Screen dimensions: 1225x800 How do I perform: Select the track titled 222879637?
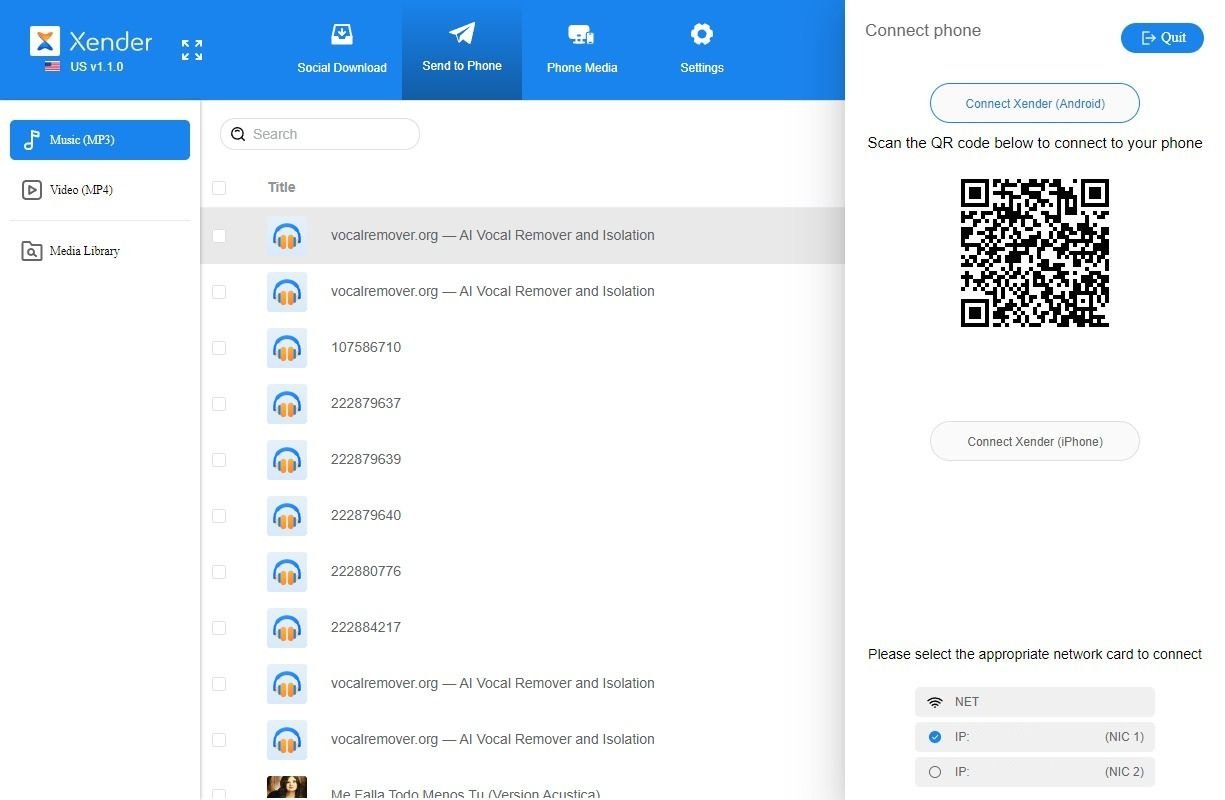[366, 404]
